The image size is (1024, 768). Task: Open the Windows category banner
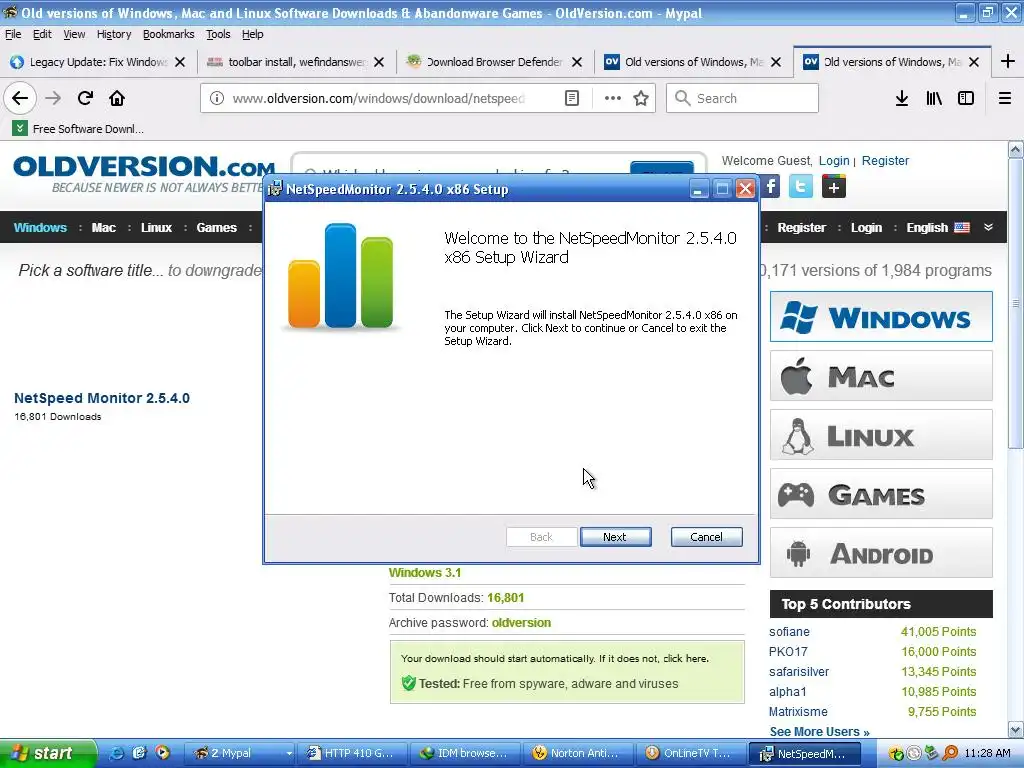pyautogui.click(x=881, y=317)
